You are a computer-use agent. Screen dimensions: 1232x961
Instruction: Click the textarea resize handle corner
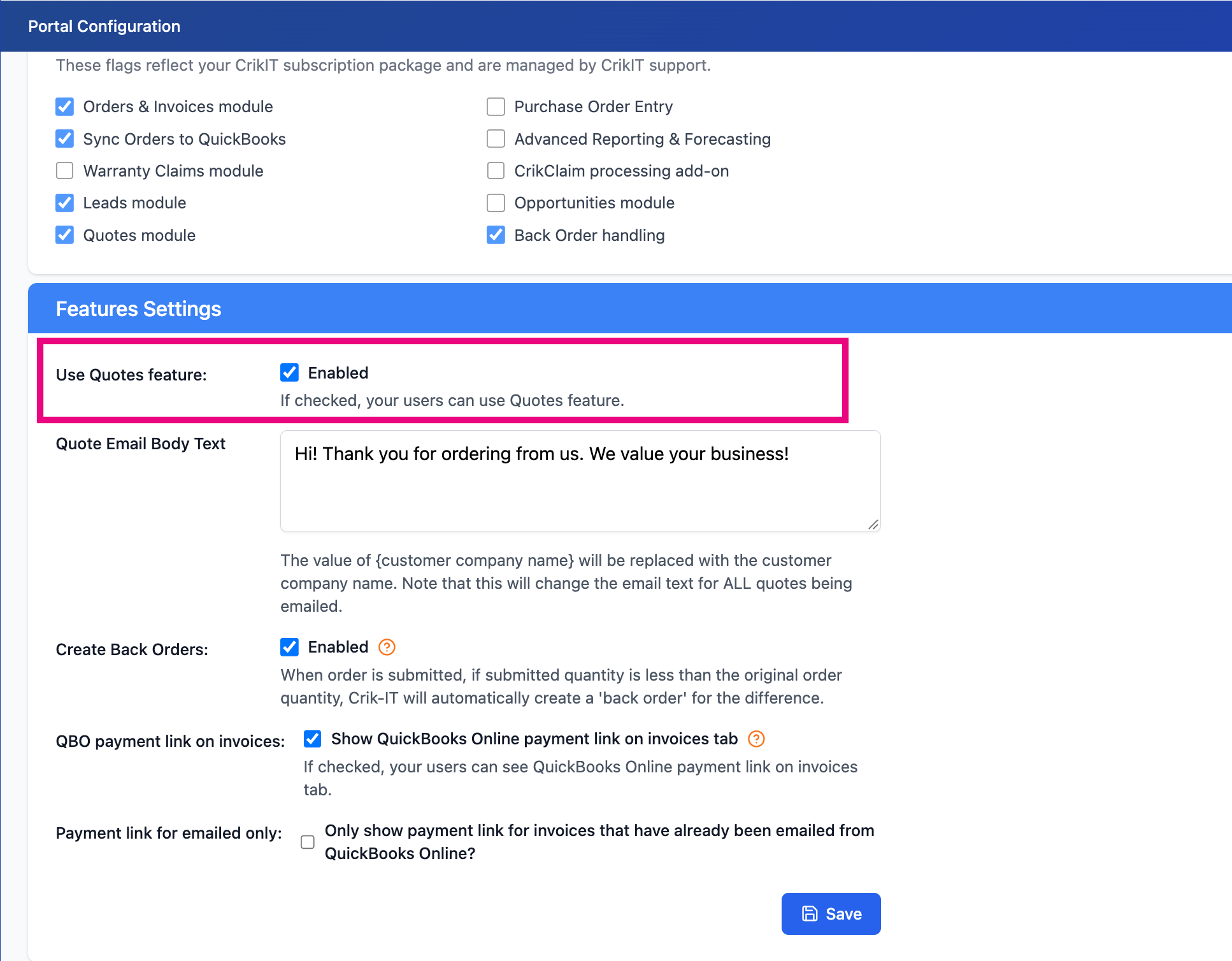pos(873,524)
